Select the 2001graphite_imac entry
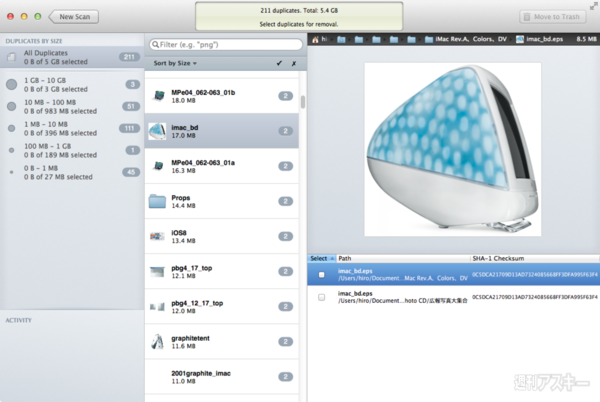The width and height of the screenshot is (600, 402). 222,377
